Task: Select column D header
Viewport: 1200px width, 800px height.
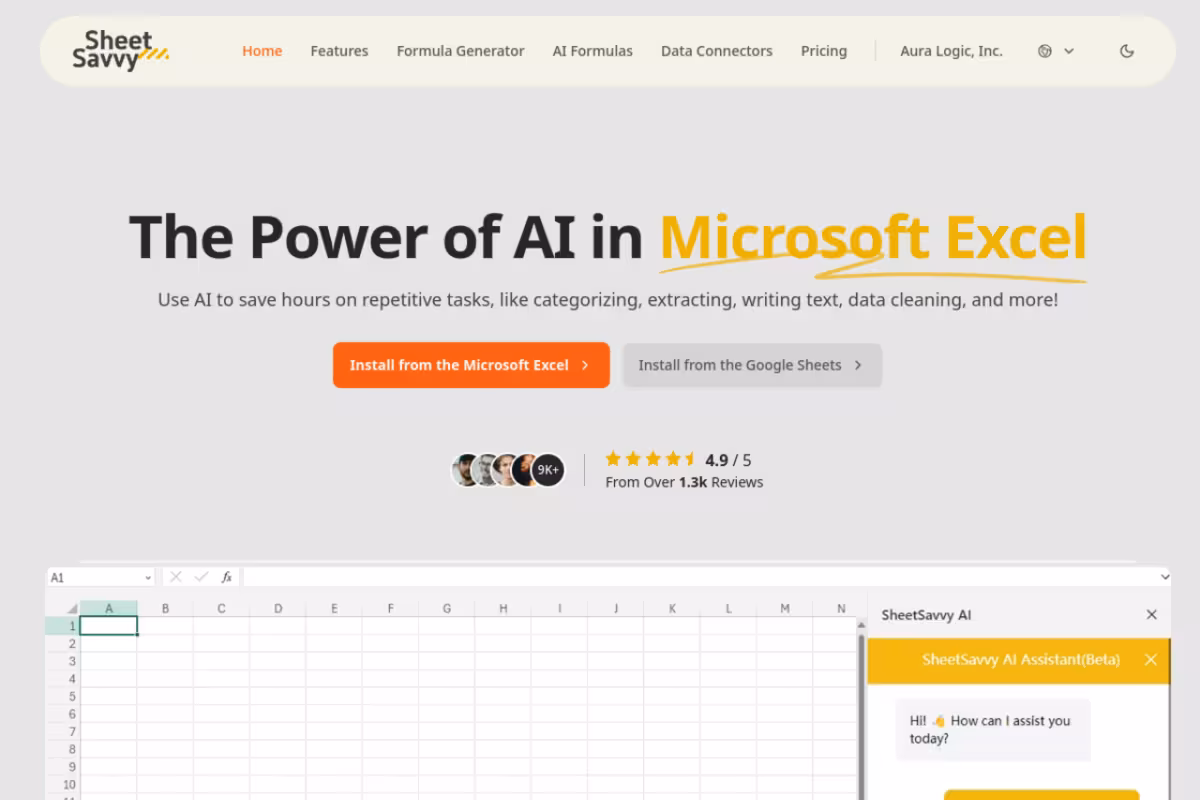Action: tap(278, 608)
